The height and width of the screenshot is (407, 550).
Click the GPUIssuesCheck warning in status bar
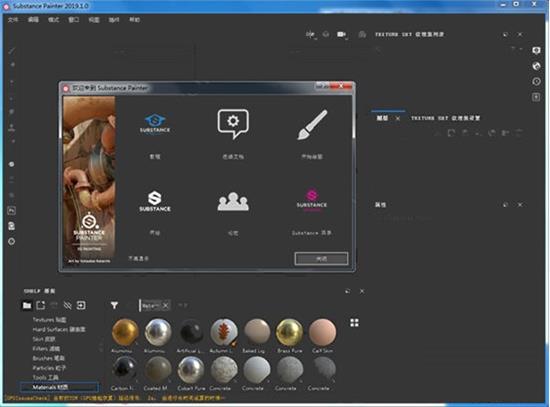pyautogui.click(x=114, y=398)
